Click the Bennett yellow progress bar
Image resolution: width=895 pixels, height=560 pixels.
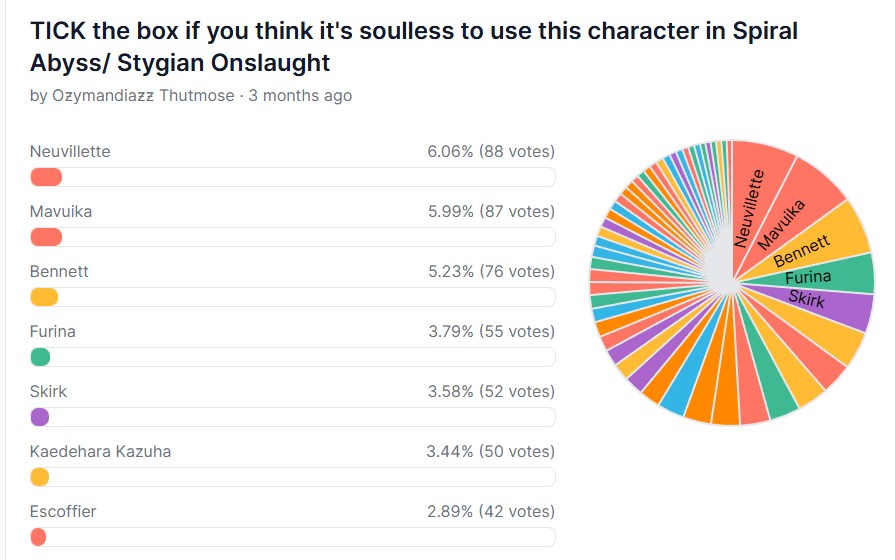tap(44, 297)
